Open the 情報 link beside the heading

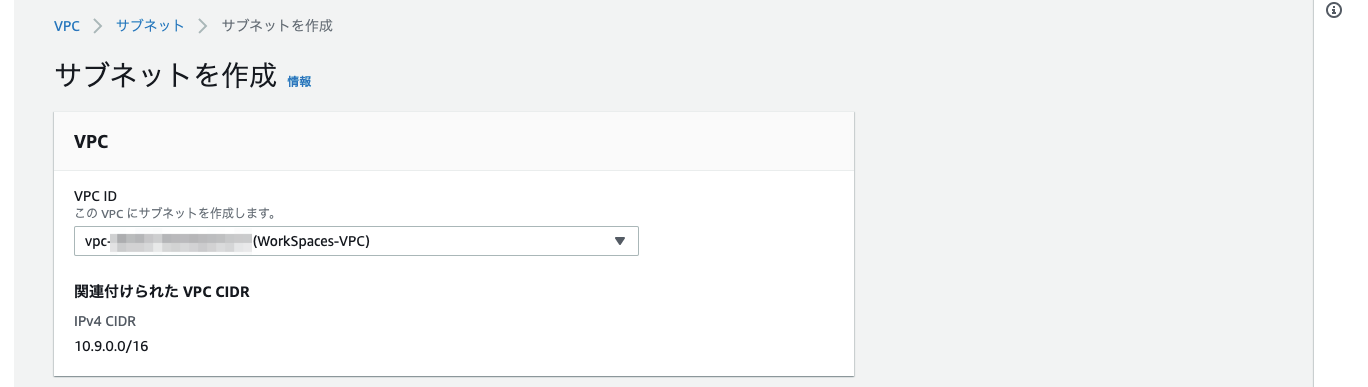coord(299,82)
